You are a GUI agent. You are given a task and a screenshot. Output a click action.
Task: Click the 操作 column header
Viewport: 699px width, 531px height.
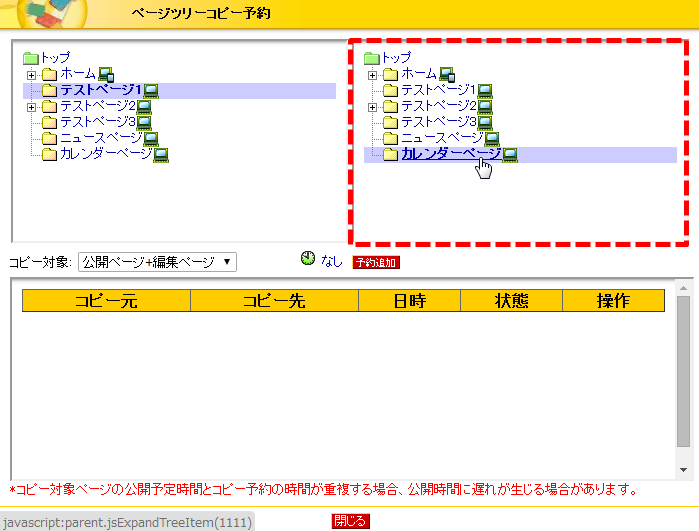(x=613, y=300)
